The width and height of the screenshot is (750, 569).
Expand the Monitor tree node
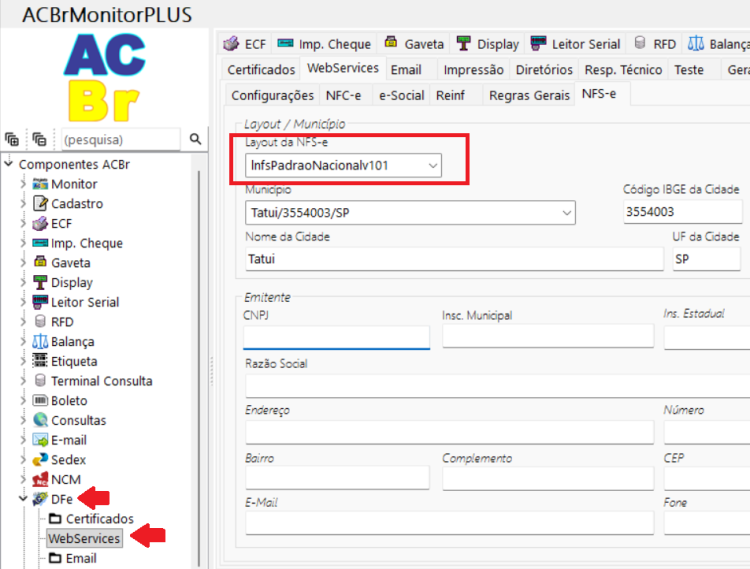[x=23, y=184]
